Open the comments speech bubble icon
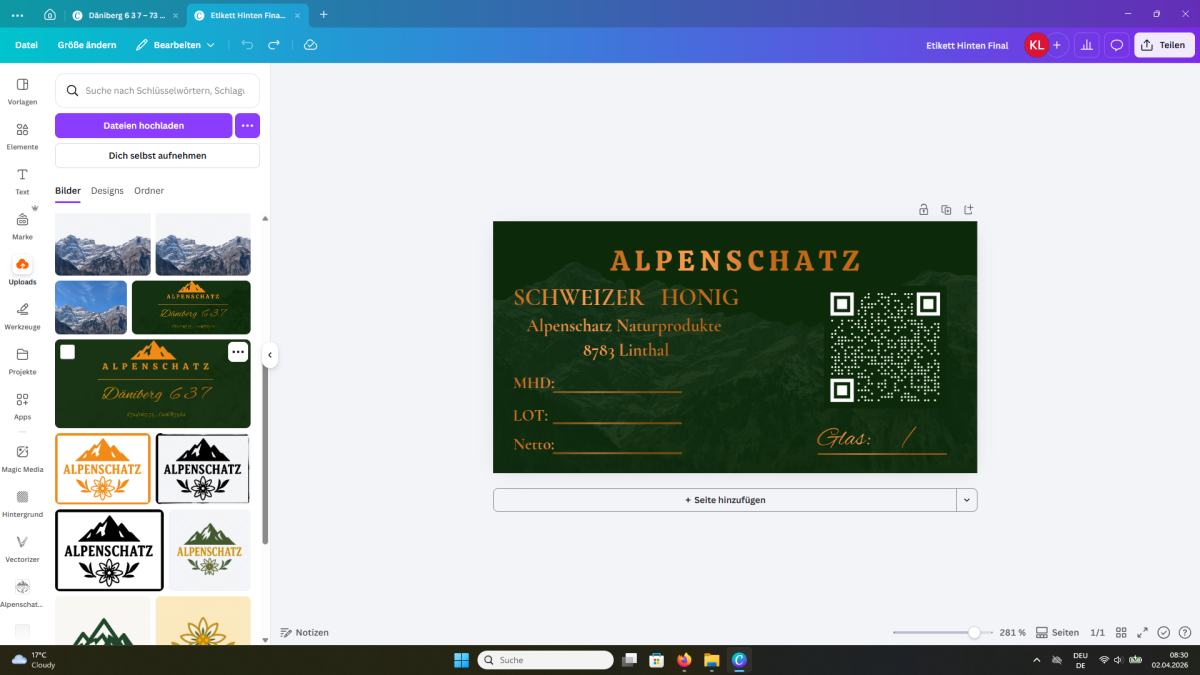The height and width of the screenshot is (675, 1200). (x=1117, y=45)
